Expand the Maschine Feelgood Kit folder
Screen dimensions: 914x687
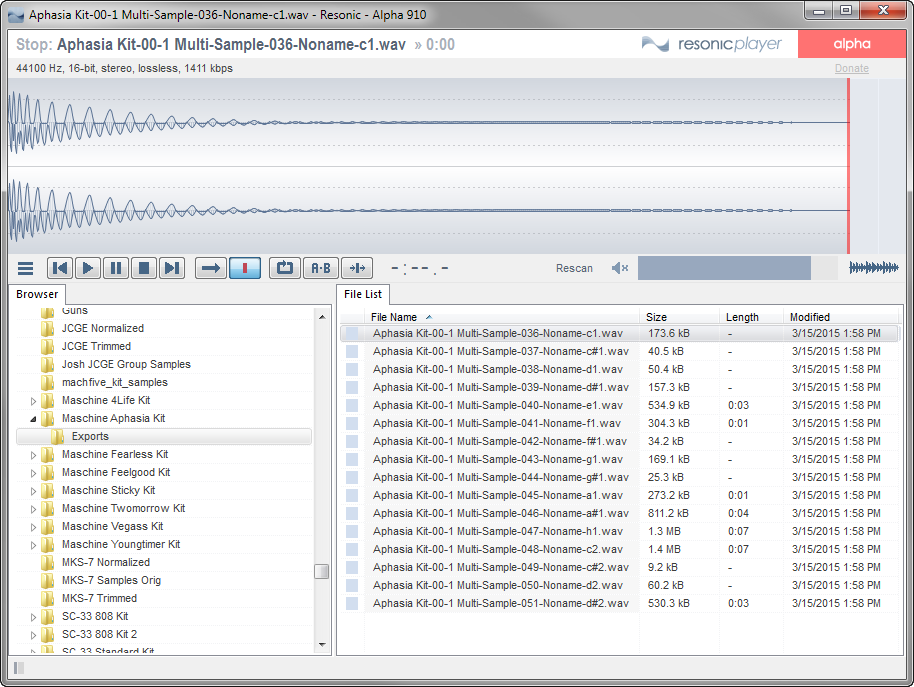click(x=33, y=473)
